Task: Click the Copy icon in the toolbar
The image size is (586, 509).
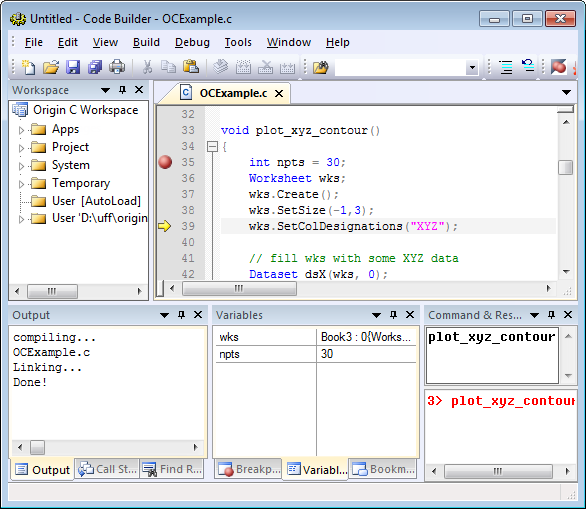Action: pos(169,67)
